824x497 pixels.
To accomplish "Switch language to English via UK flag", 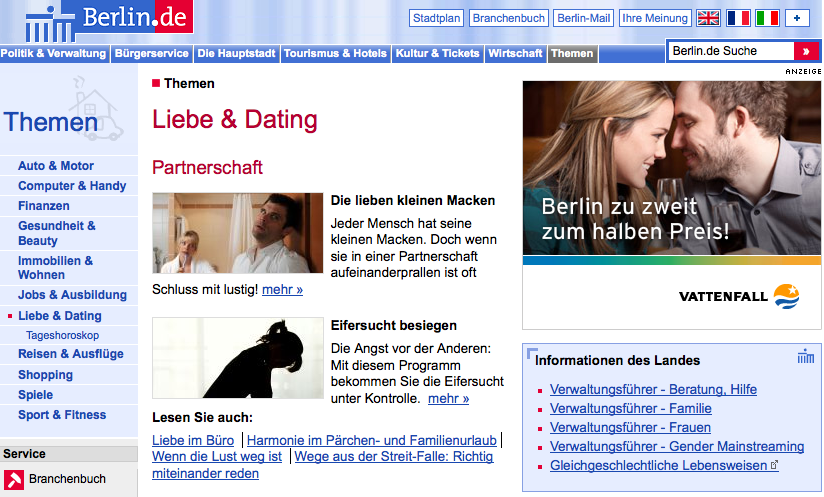I will pyautogui.click(x=708, y=18).
